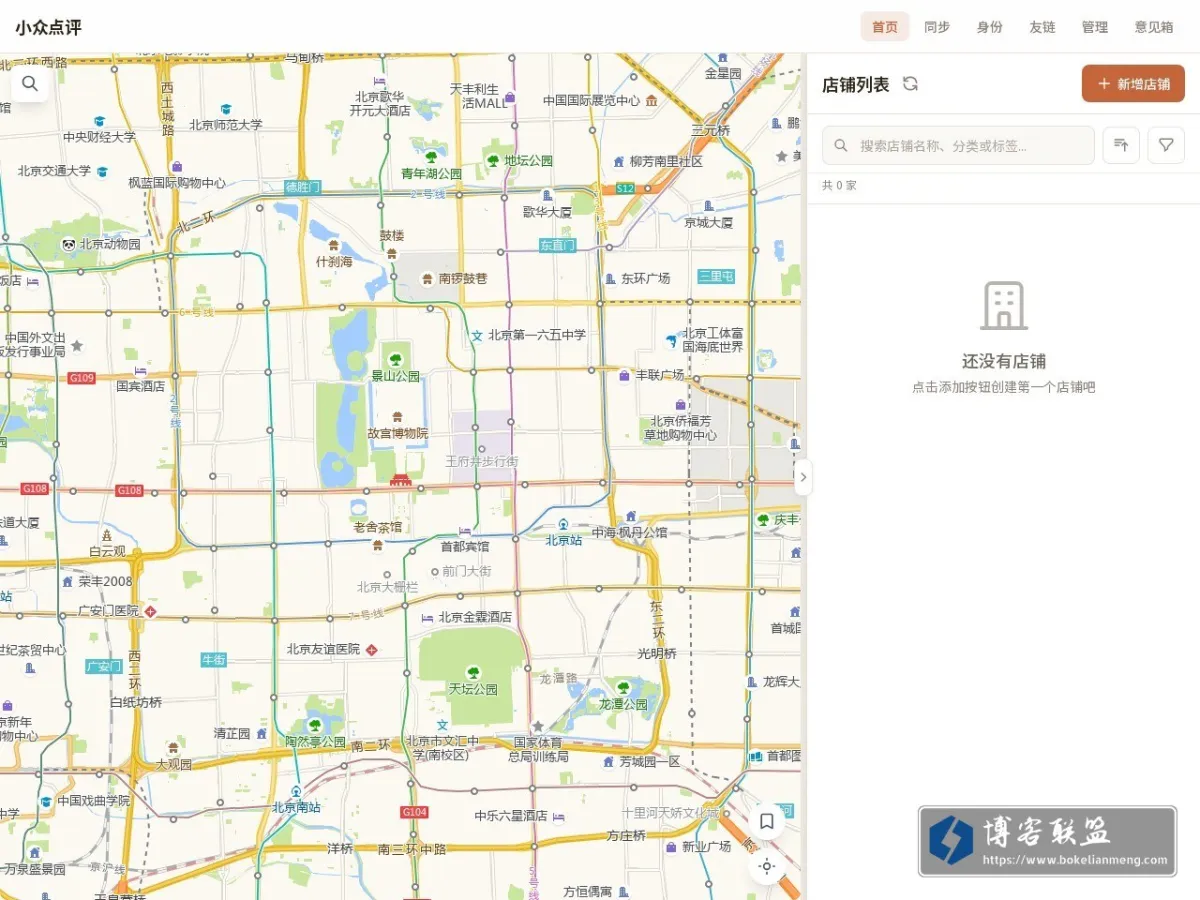1200x900 pixels.
Task: Click the 国宾酒店 label
Action: [x=141, y=385]
